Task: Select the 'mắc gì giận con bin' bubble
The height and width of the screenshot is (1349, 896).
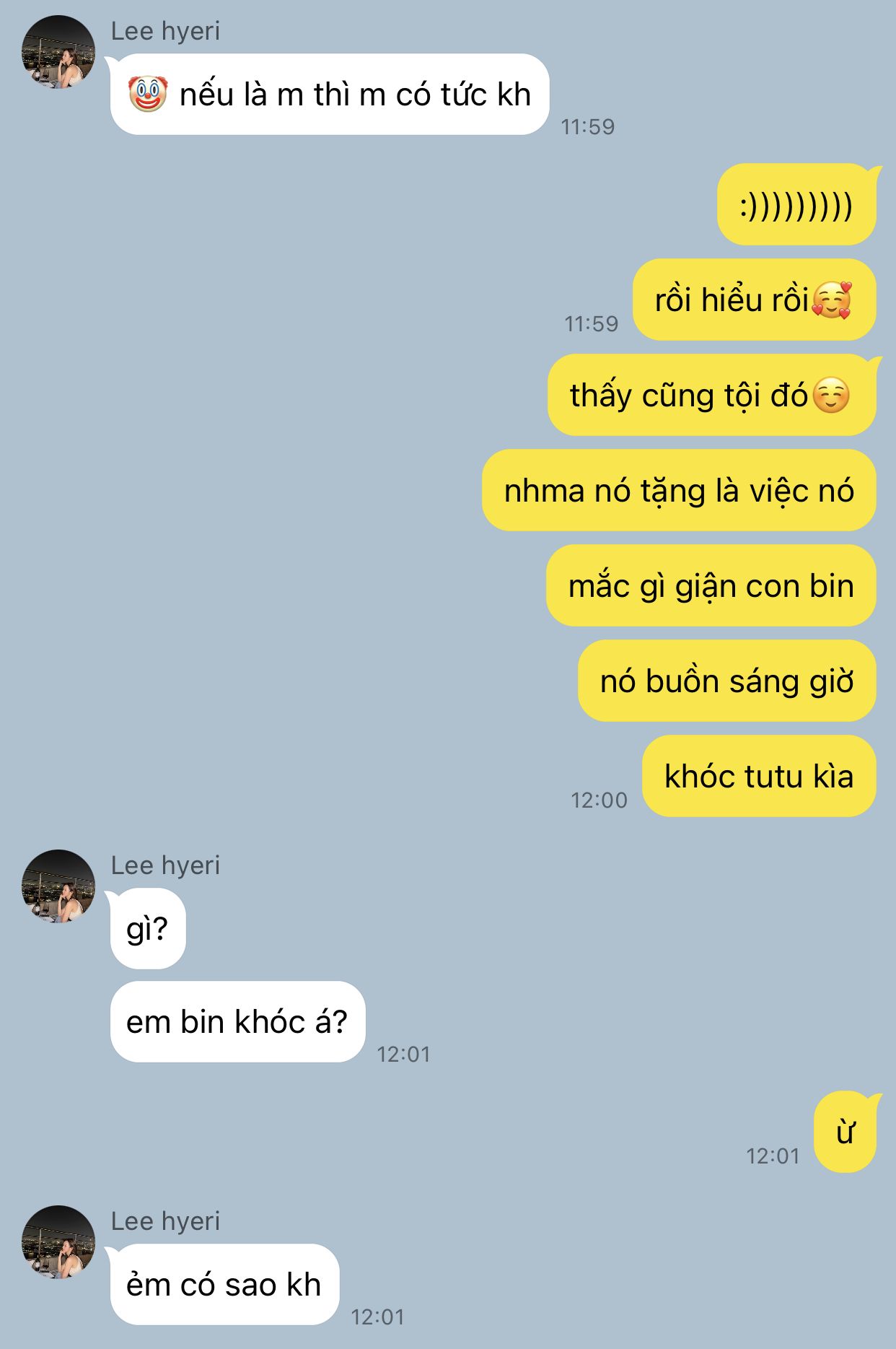Action: coord(711,585)
